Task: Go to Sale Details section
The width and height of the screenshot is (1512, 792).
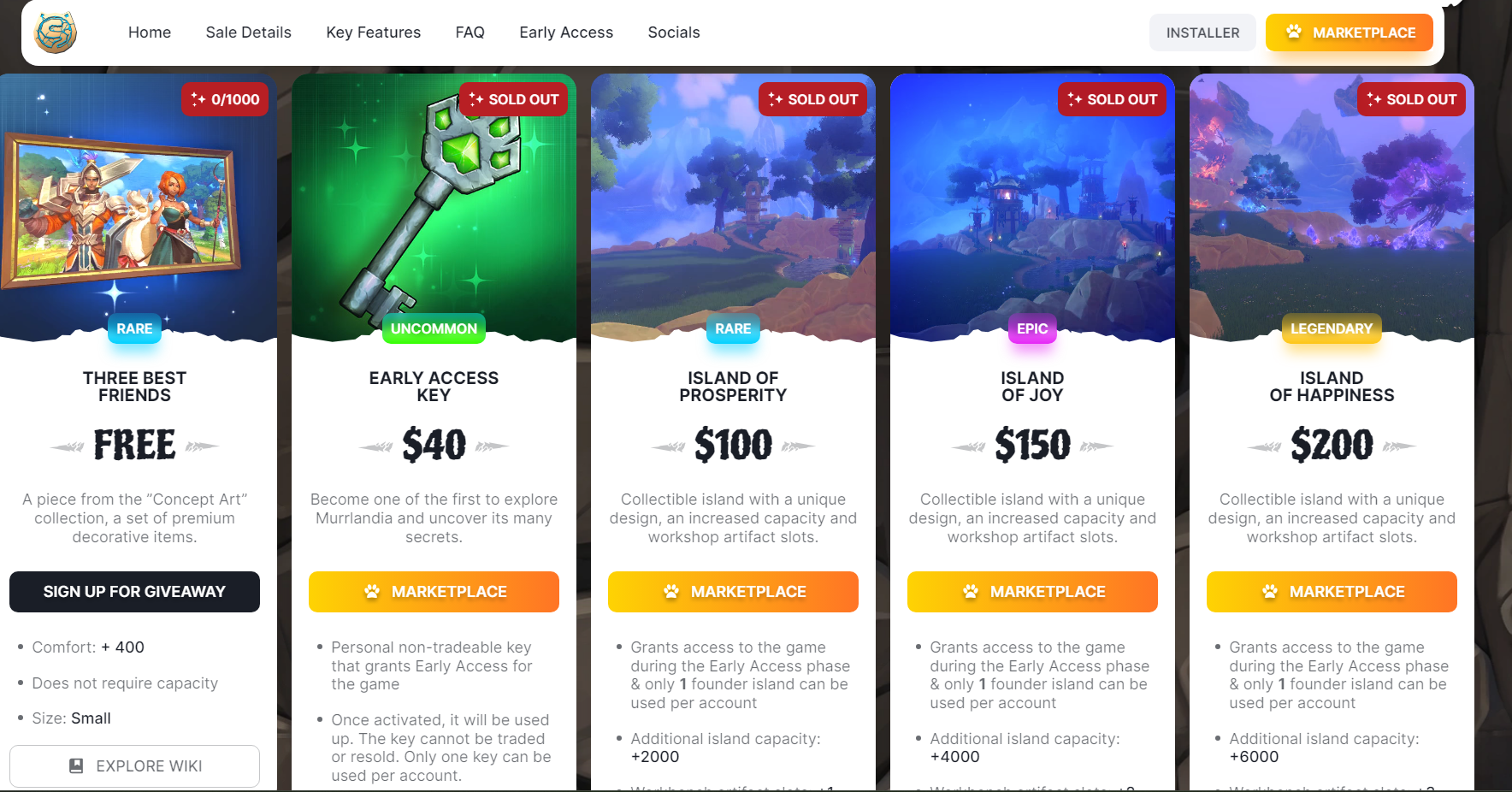Action: (249, 33)
